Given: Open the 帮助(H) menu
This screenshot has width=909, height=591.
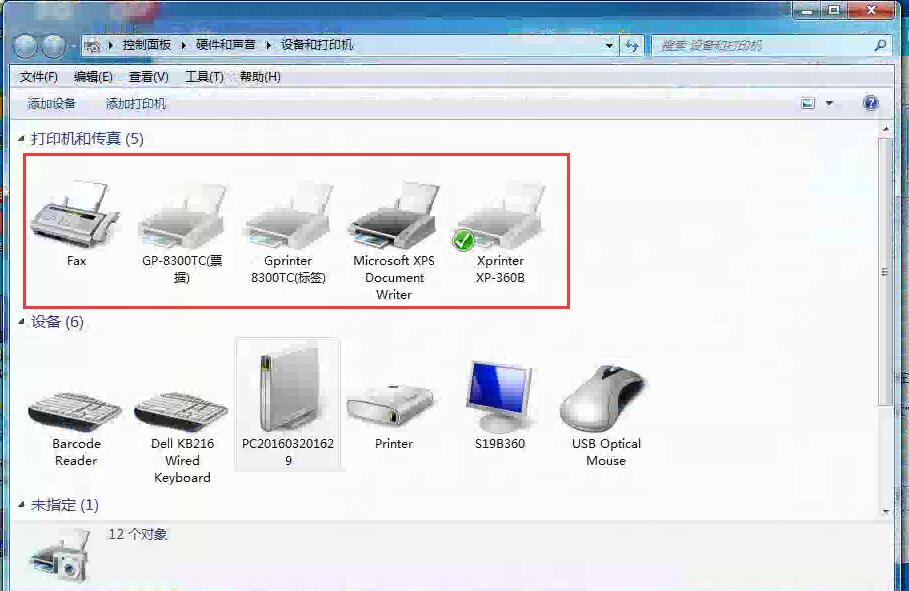Looking at the screenshot, I should (260, 77).
